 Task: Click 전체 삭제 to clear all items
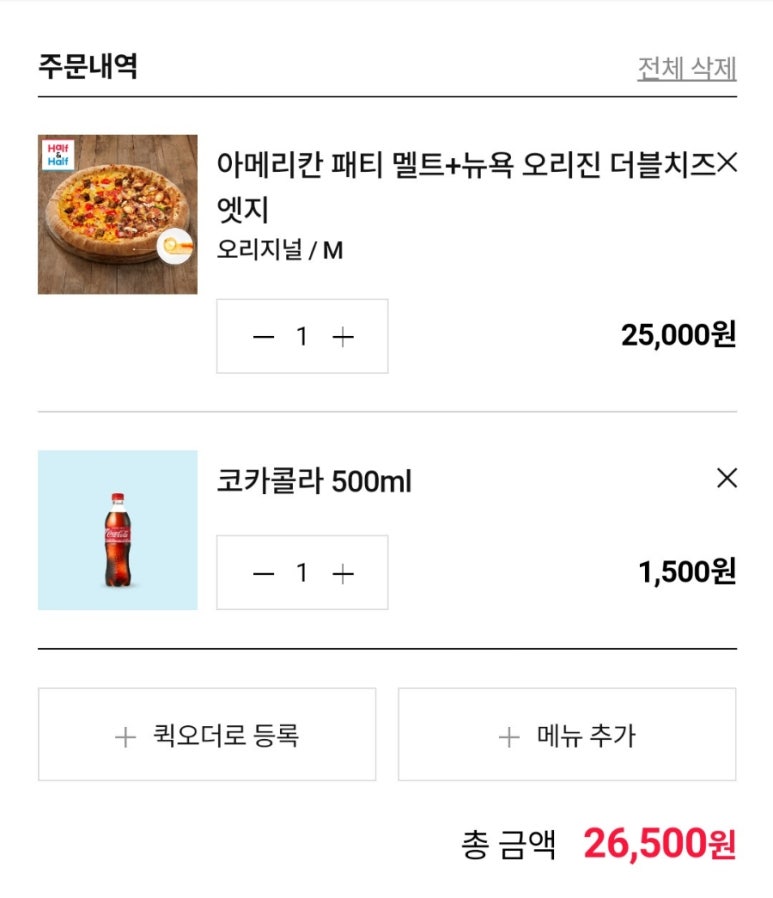click(687, 68)
